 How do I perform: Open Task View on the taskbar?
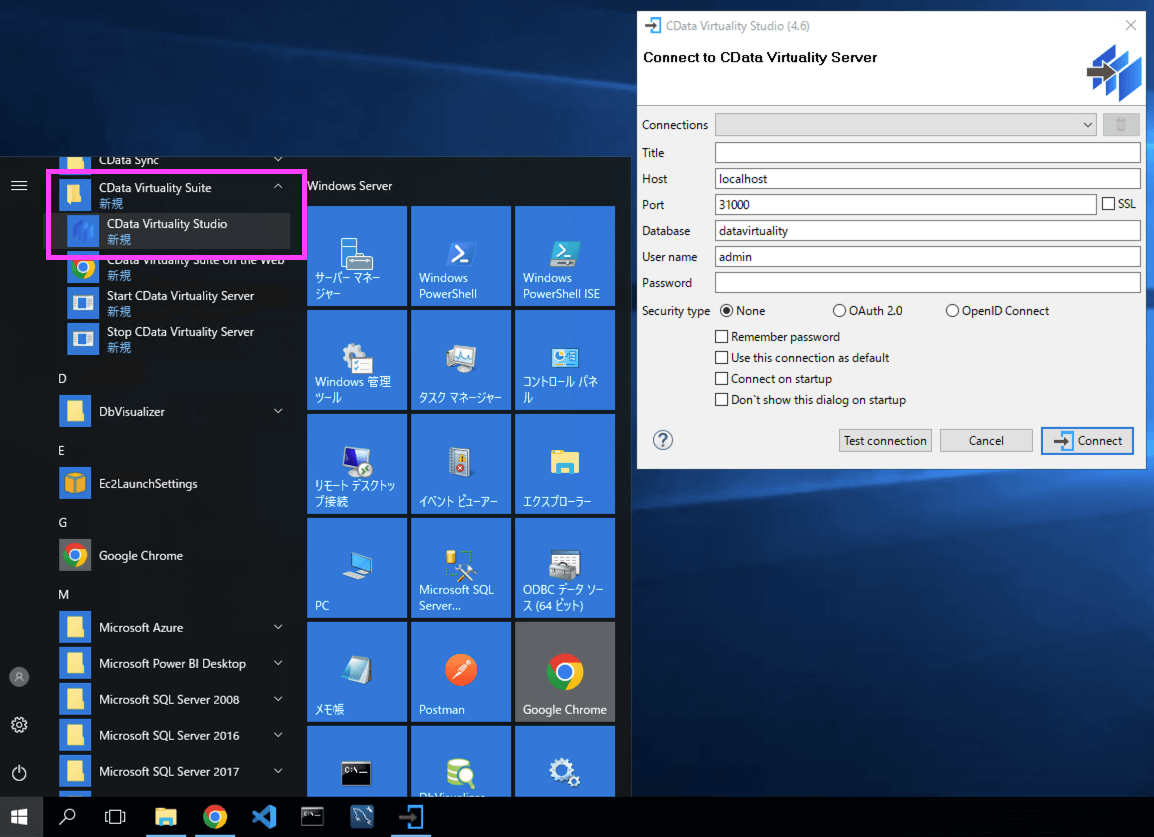pyautogui.click(x=116, y=817)
